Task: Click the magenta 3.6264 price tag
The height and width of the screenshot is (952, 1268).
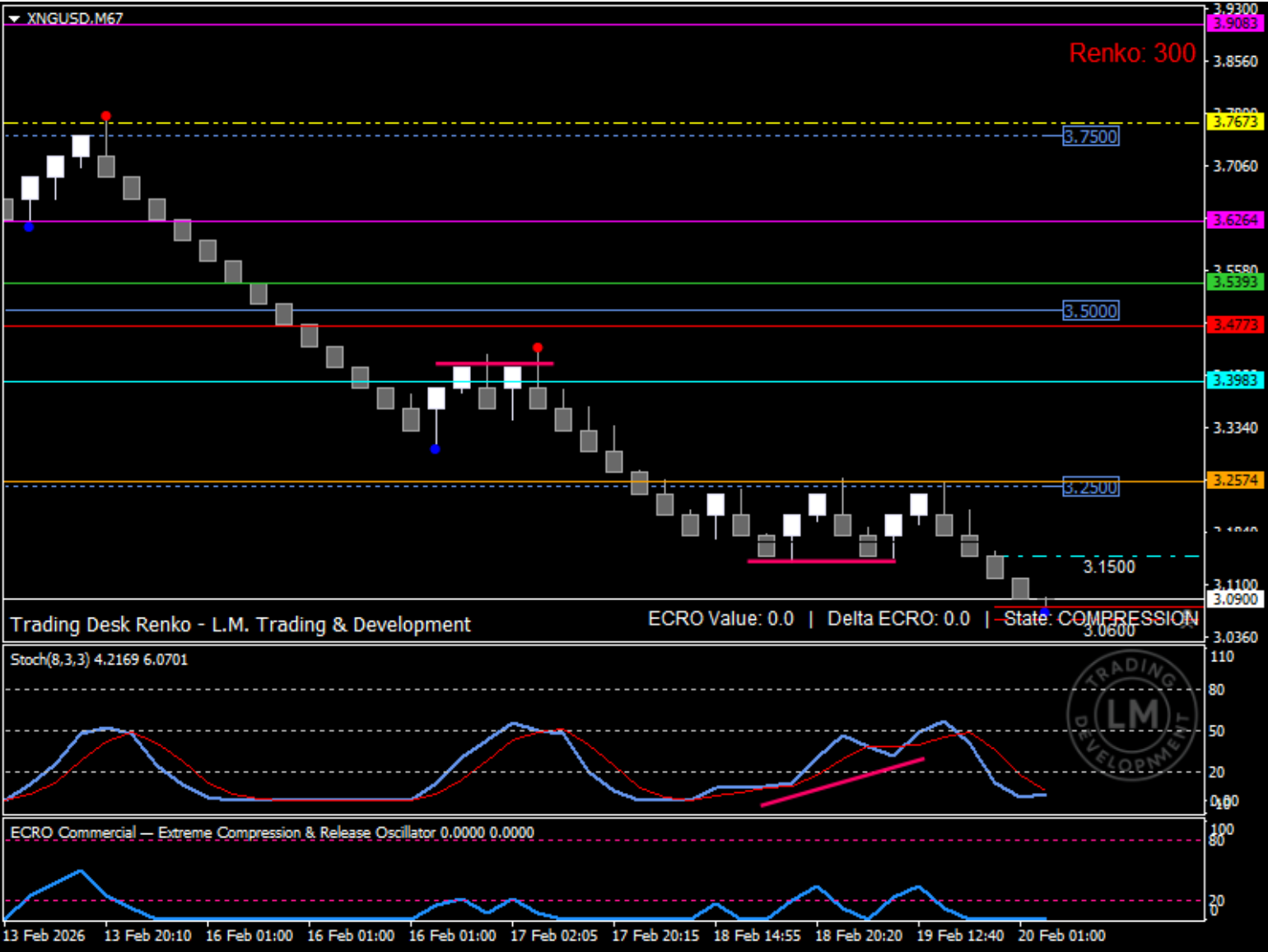Action: (x=1235, y=220)
